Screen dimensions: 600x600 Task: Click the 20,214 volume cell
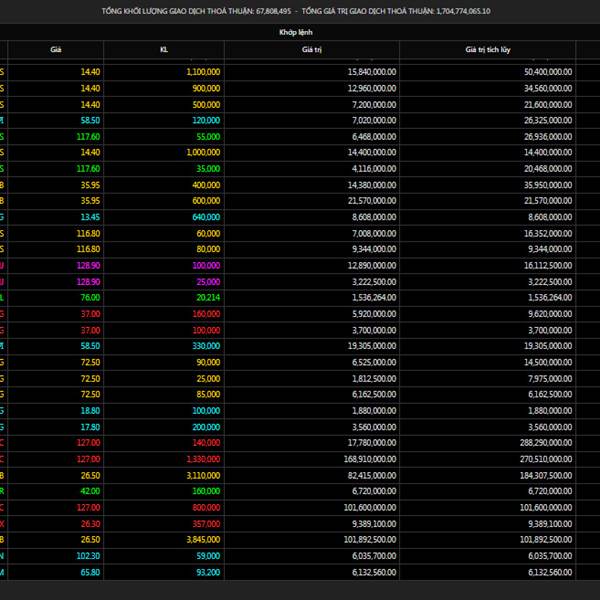click(208, 298)
